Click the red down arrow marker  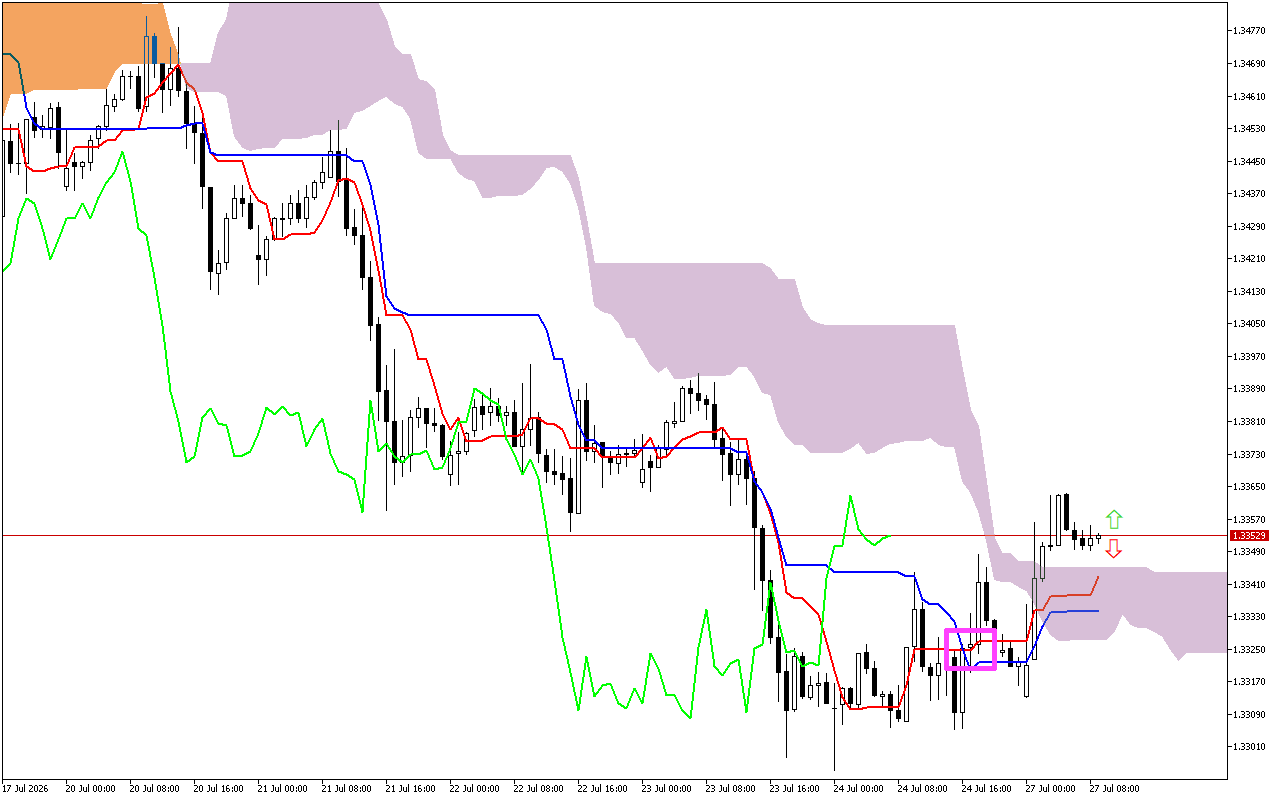point(1113,548)
